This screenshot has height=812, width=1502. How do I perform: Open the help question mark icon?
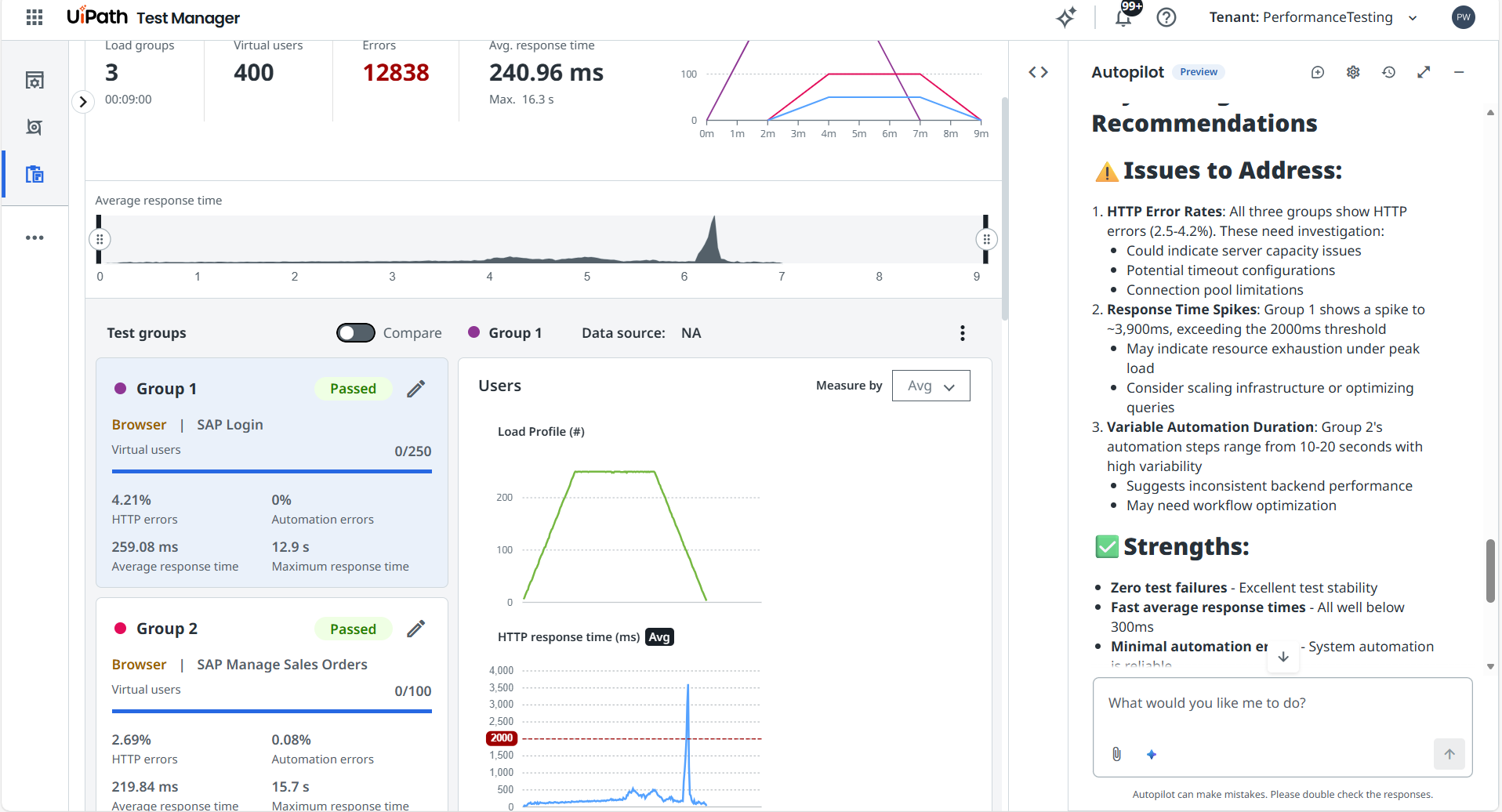[1166, 17]
